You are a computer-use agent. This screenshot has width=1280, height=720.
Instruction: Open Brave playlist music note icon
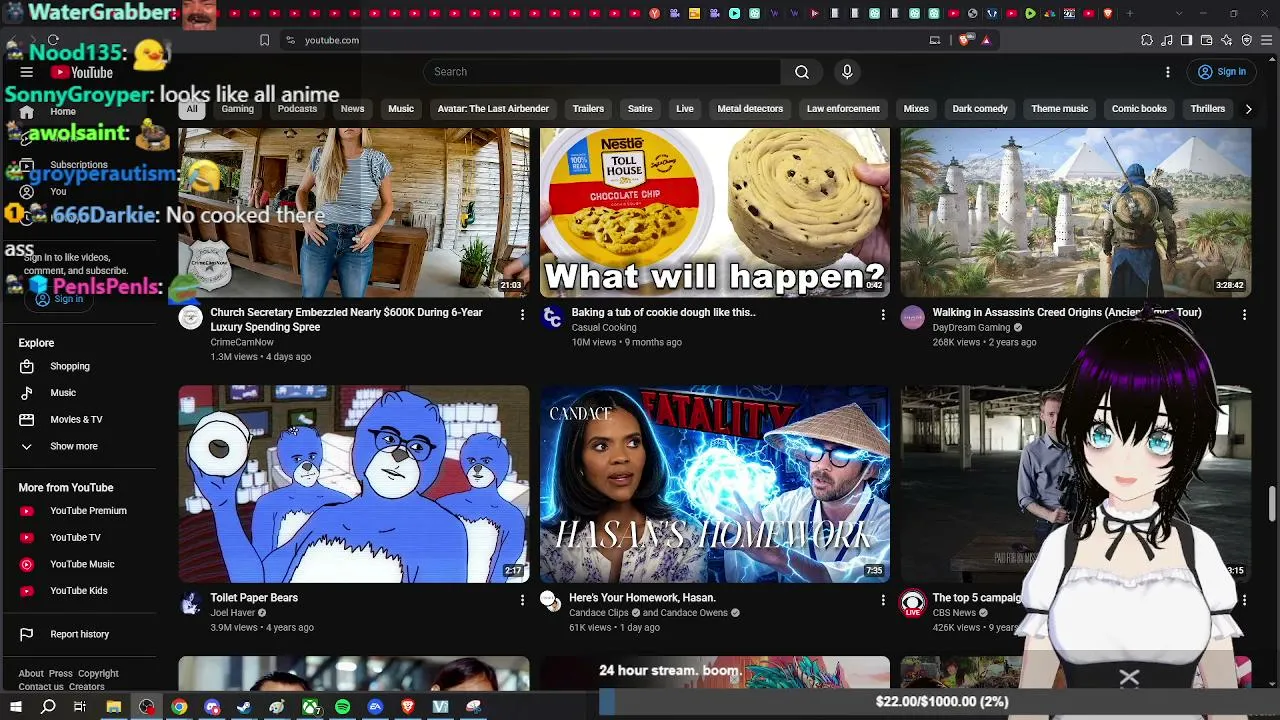(1167, 40)
